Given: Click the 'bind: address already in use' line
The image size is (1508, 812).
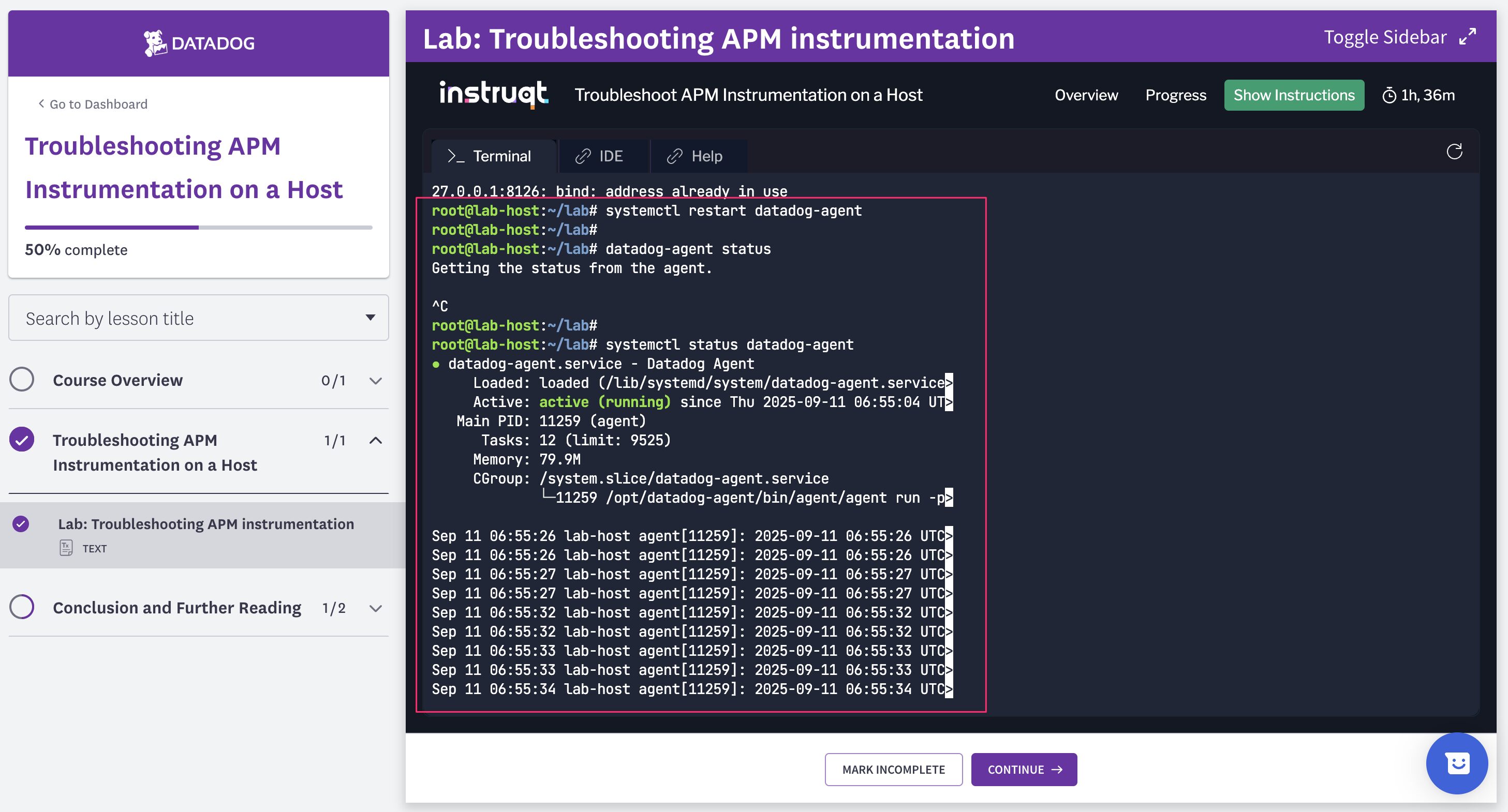Looking at the screenshot, I should click(x=610, y=191).
